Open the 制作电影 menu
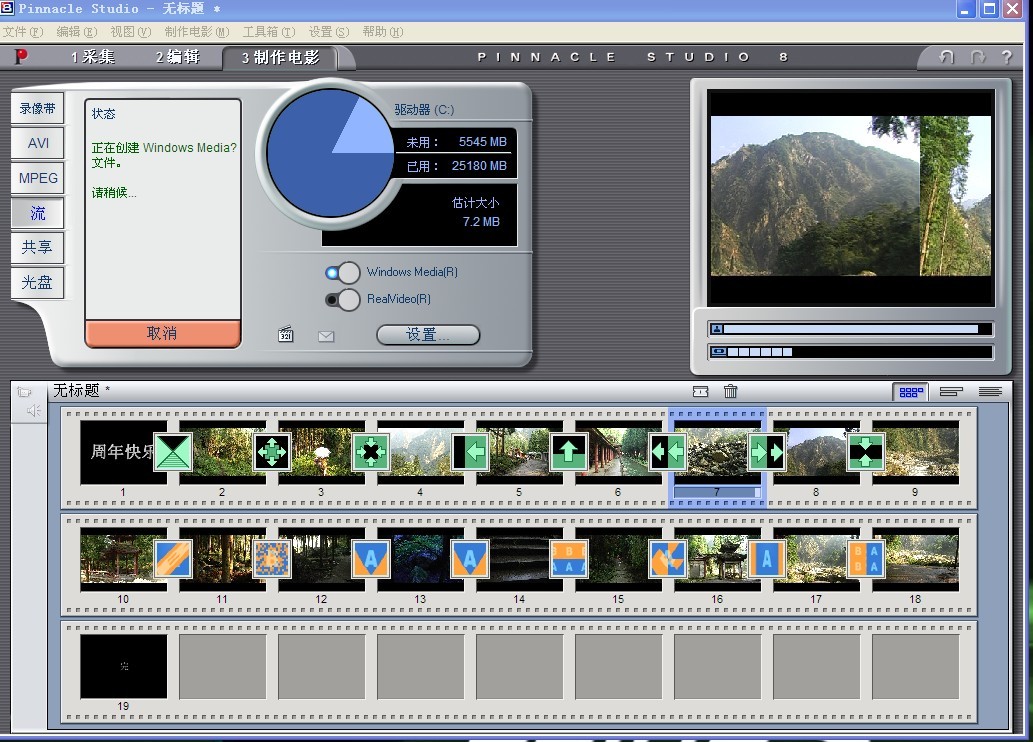Image resolution: width=1033 pixels, height=742 pixels. tap(196, 32)
